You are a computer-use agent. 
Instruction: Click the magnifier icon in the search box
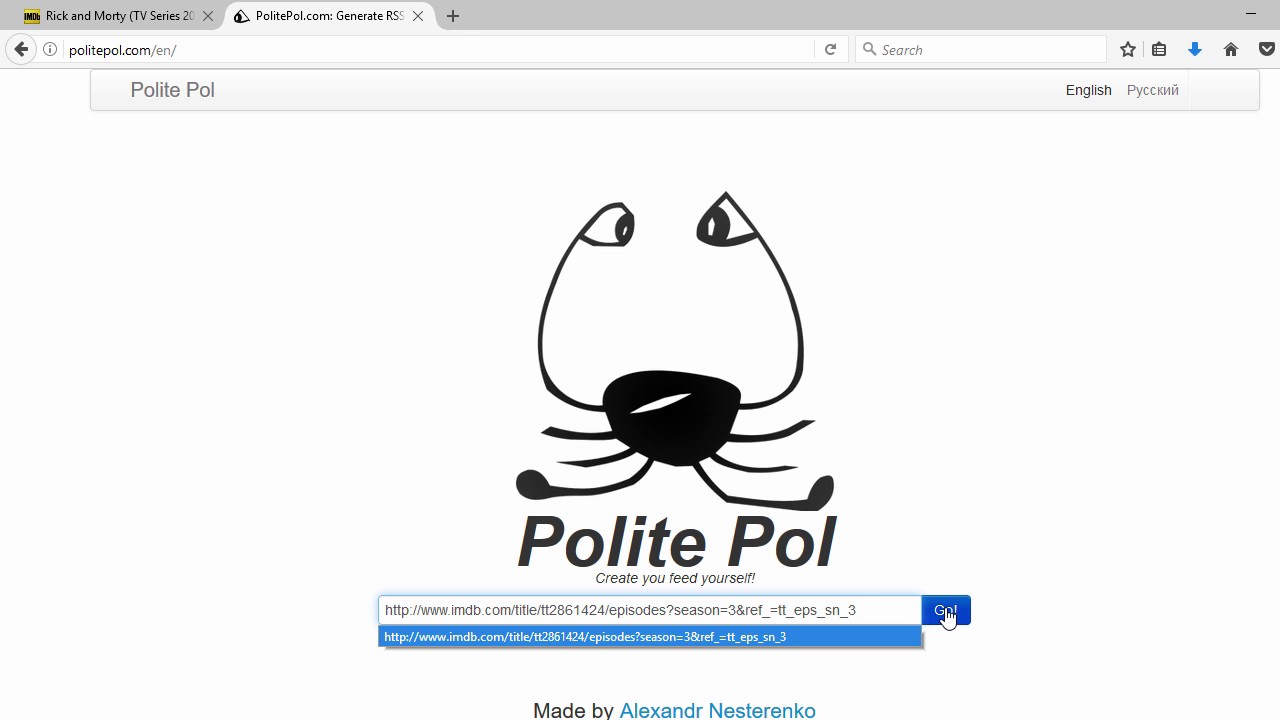(x=869, y=49)
